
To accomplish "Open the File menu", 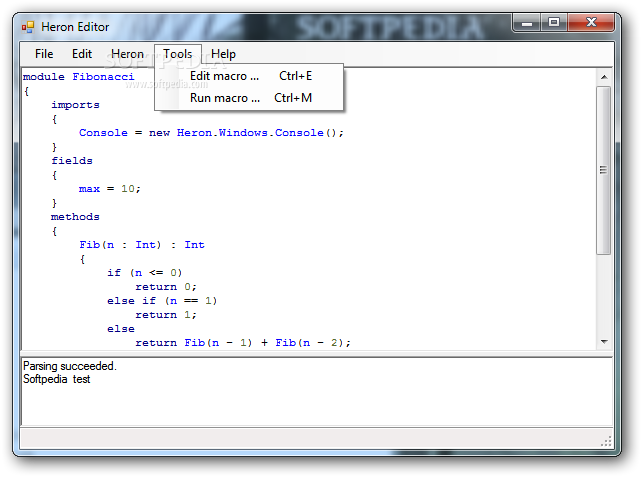I will (44, 54).
